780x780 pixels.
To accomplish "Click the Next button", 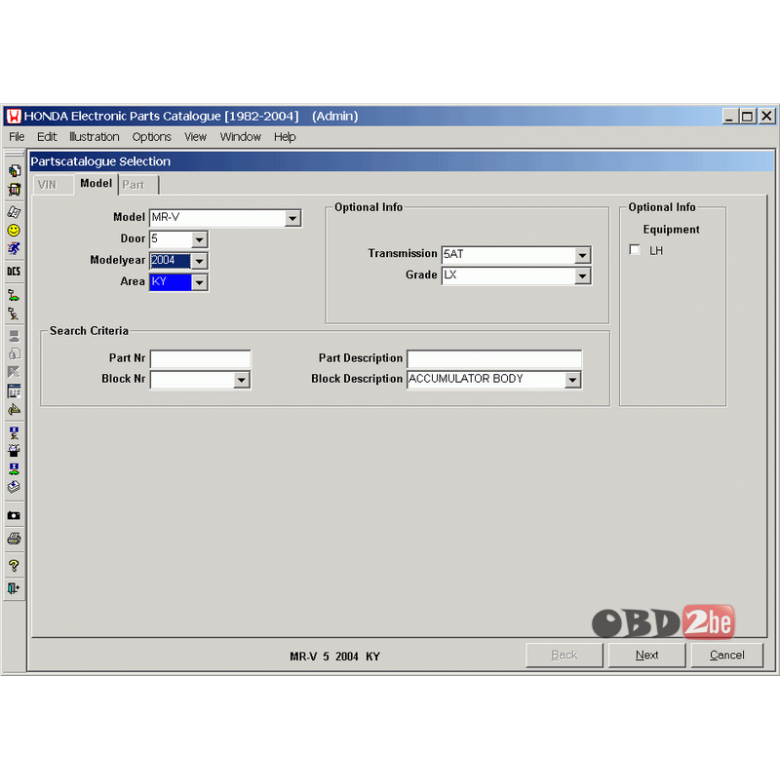I will point(647,655).
